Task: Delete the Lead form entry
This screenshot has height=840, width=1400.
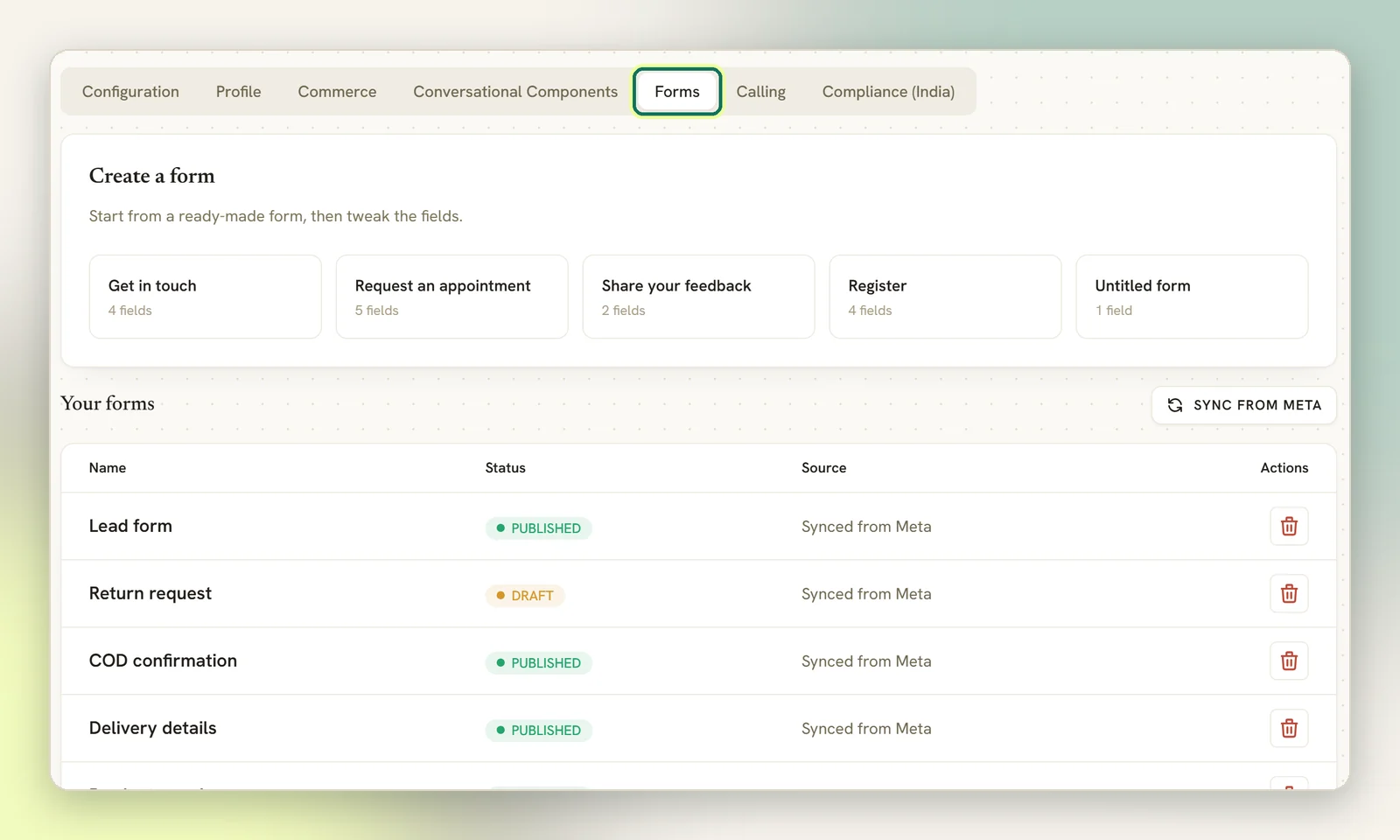Action: pos(1289,526)
